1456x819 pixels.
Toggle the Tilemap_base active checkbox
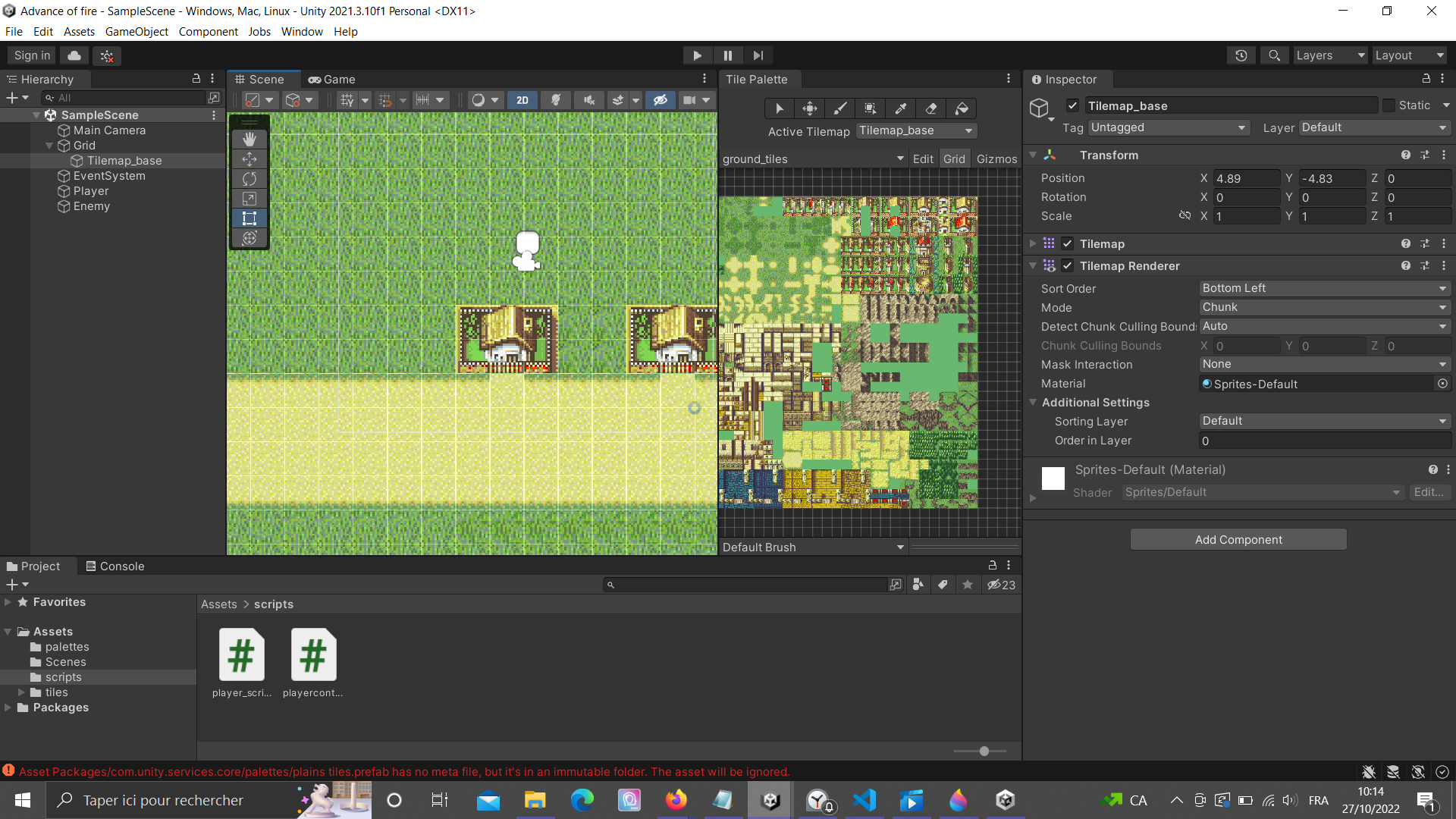click(1072, 105)
